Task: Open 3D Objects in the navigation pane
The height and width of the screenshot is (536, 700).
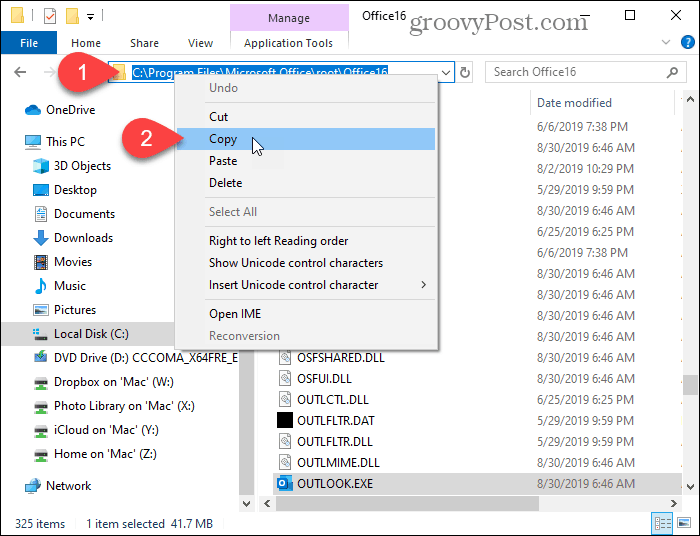Action: tap(82, 166)
